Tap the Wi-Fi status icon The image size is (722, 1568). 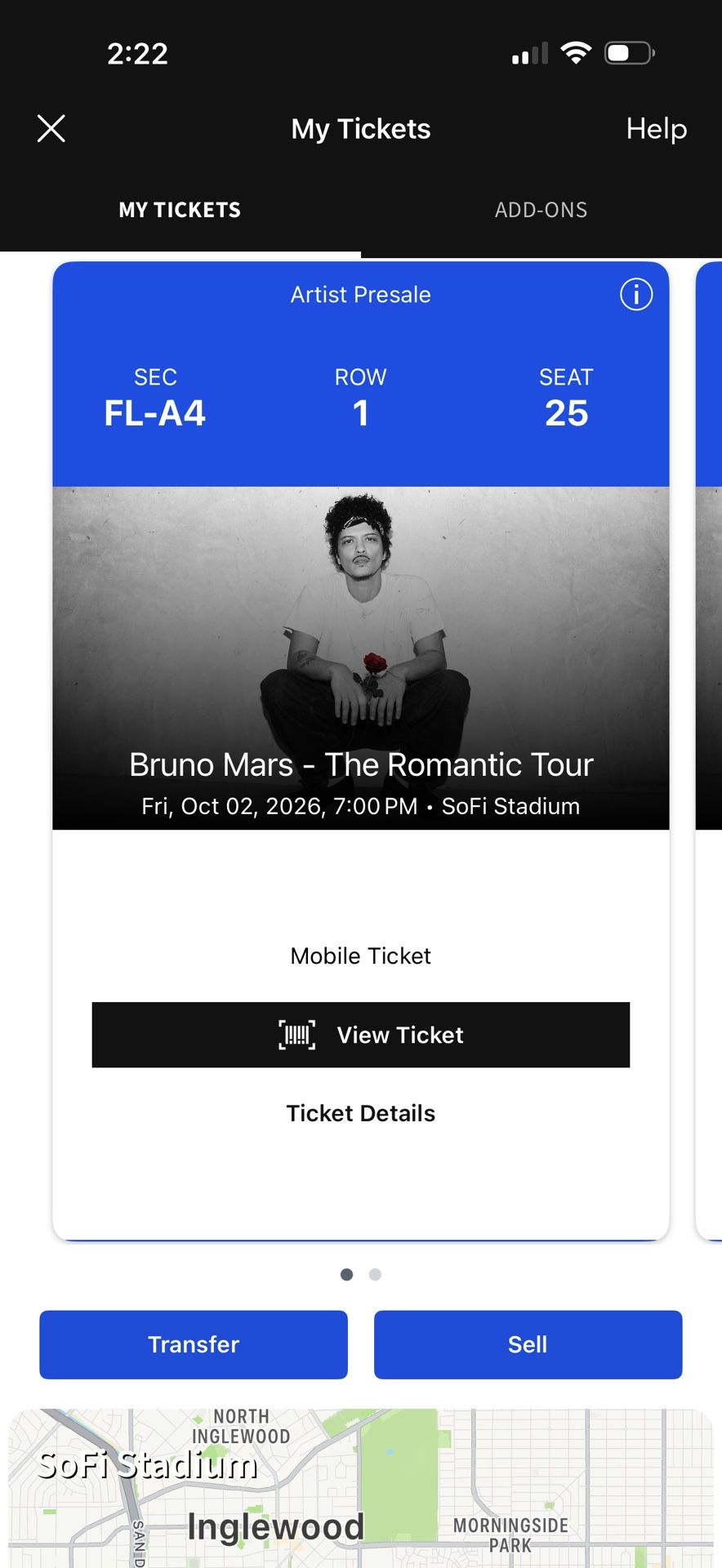[x=576, y=54]
